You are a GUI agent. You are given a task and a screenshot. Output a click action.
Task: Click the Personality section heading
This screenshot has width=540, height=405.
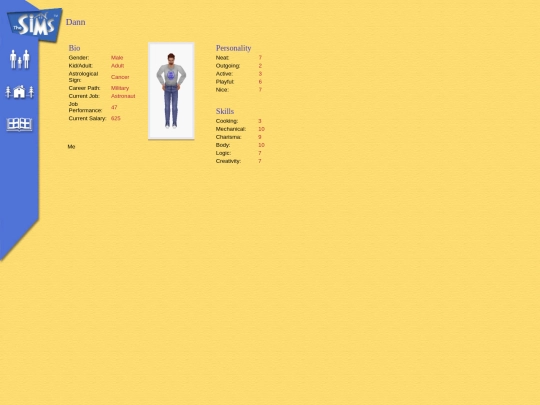(x=233, y=48)
